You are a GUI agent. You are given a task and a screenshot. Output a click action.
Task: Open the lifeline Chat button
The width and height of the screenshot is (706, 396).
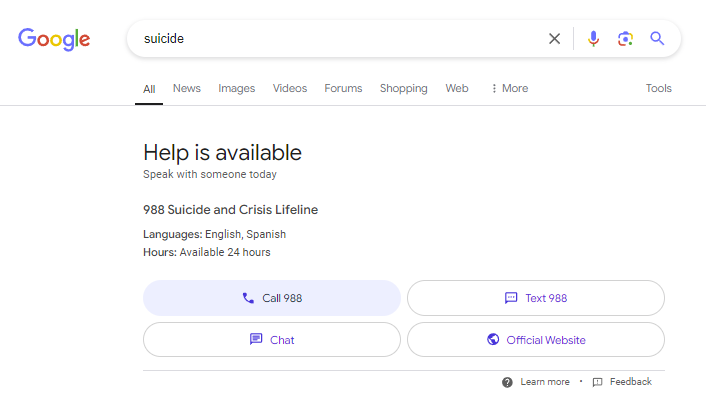(x=272, y=340)
